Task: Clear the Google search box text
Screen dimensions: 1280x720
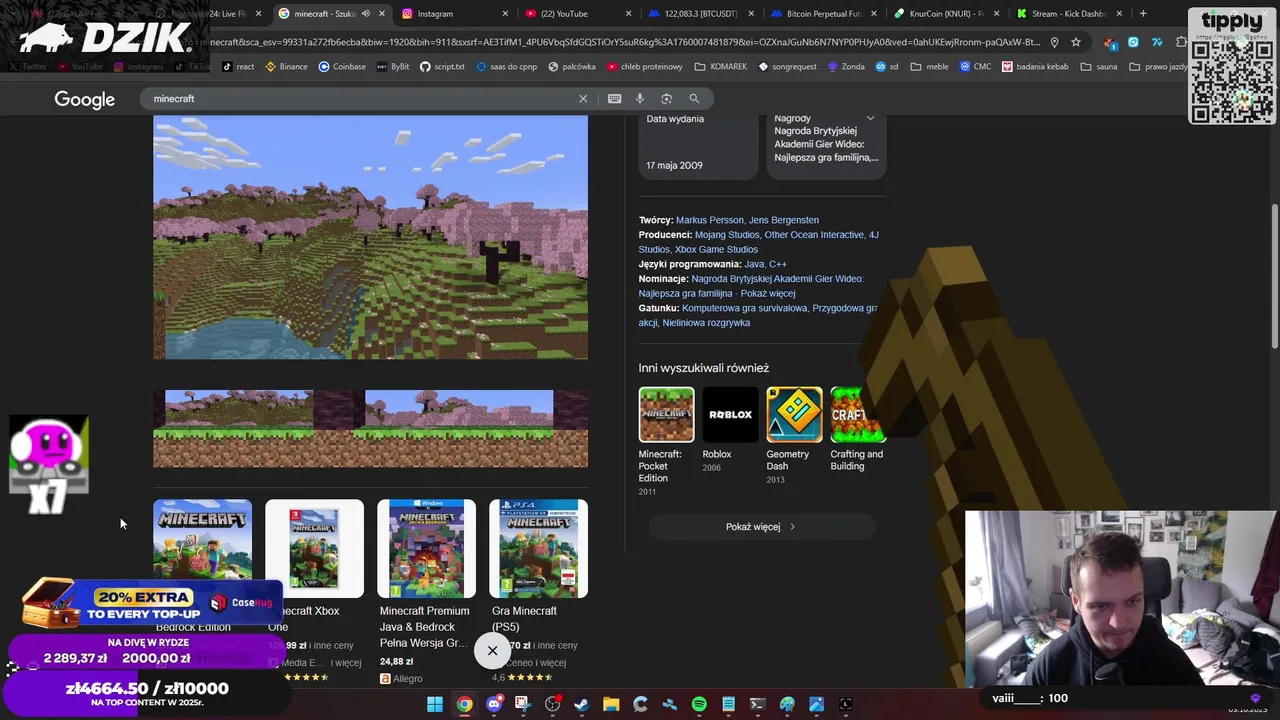Action: point(583,99)
